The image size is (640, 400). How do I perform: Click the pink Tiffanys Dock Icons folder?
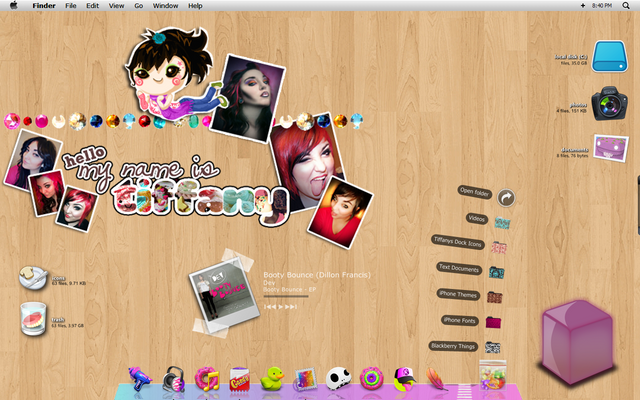499,248
